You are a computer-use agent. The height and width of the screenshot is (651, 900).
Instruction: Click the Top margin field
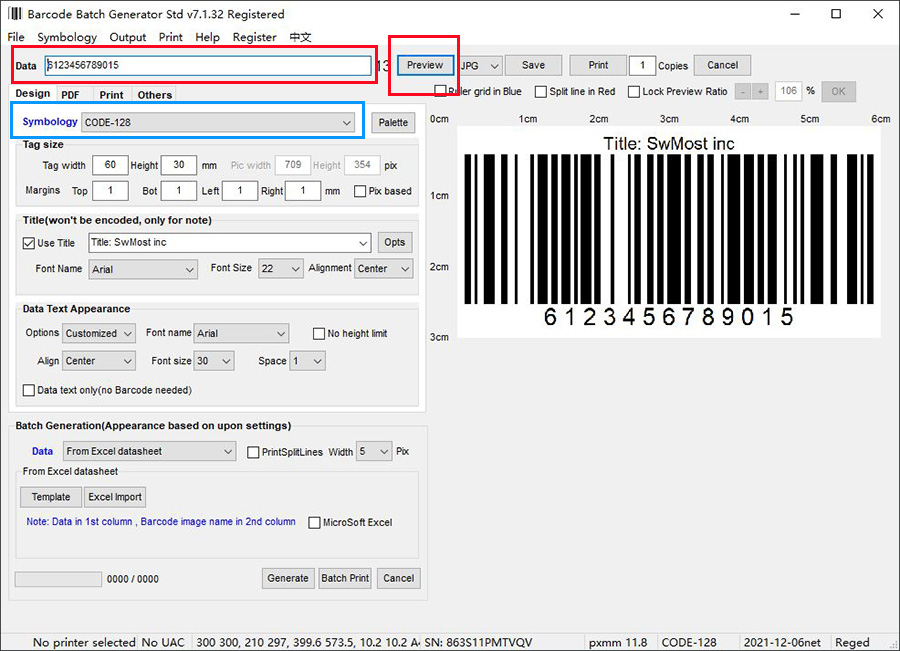tap(110, 191)
